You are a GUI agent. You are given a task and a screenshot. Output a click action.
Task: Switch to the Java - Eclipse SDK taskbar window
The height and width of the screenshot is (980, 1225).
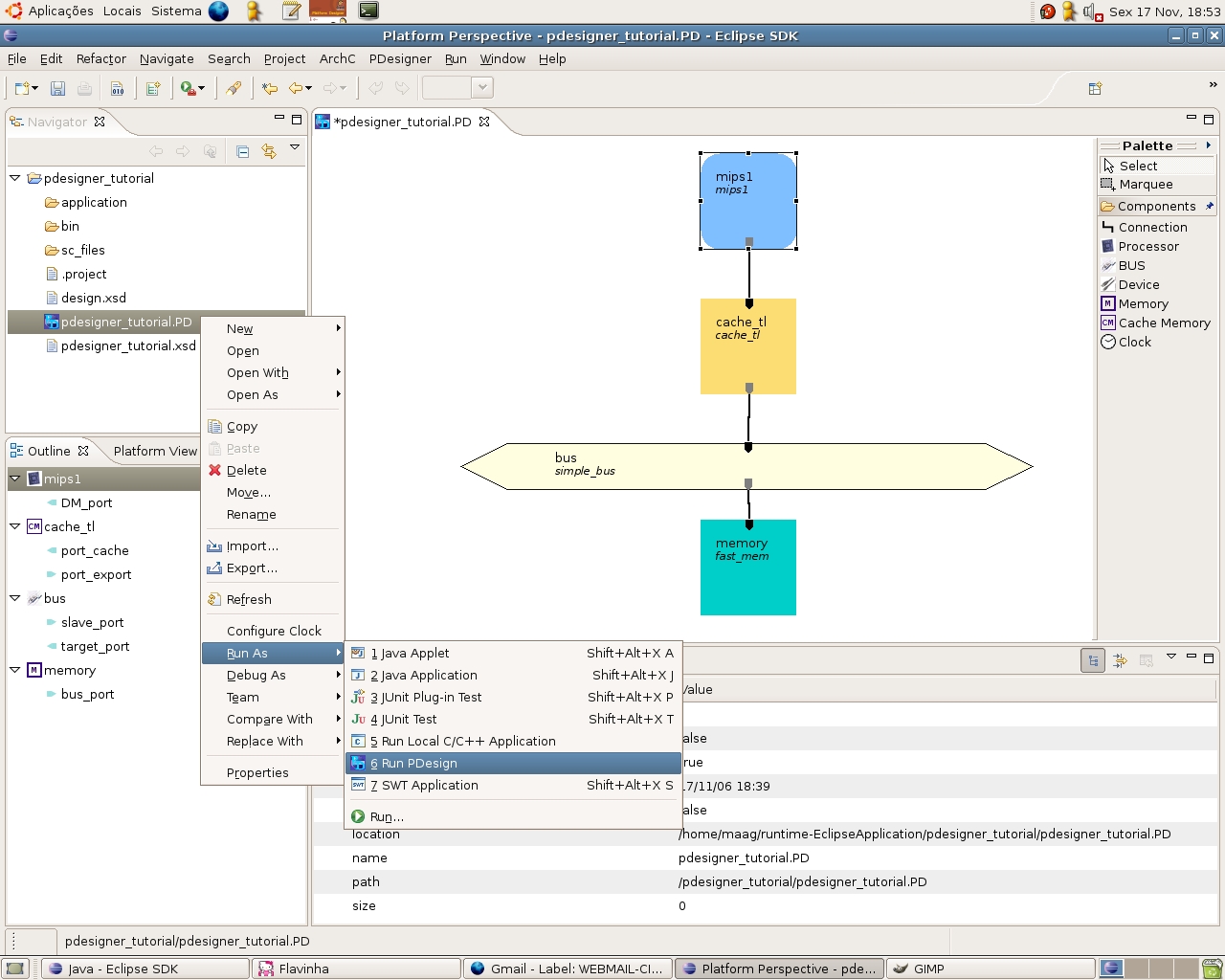[145, 969]
